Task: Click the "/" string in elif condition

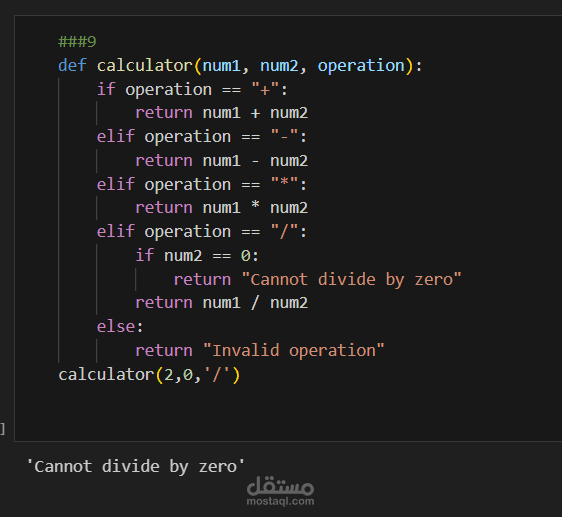Action: pos(284,231)
